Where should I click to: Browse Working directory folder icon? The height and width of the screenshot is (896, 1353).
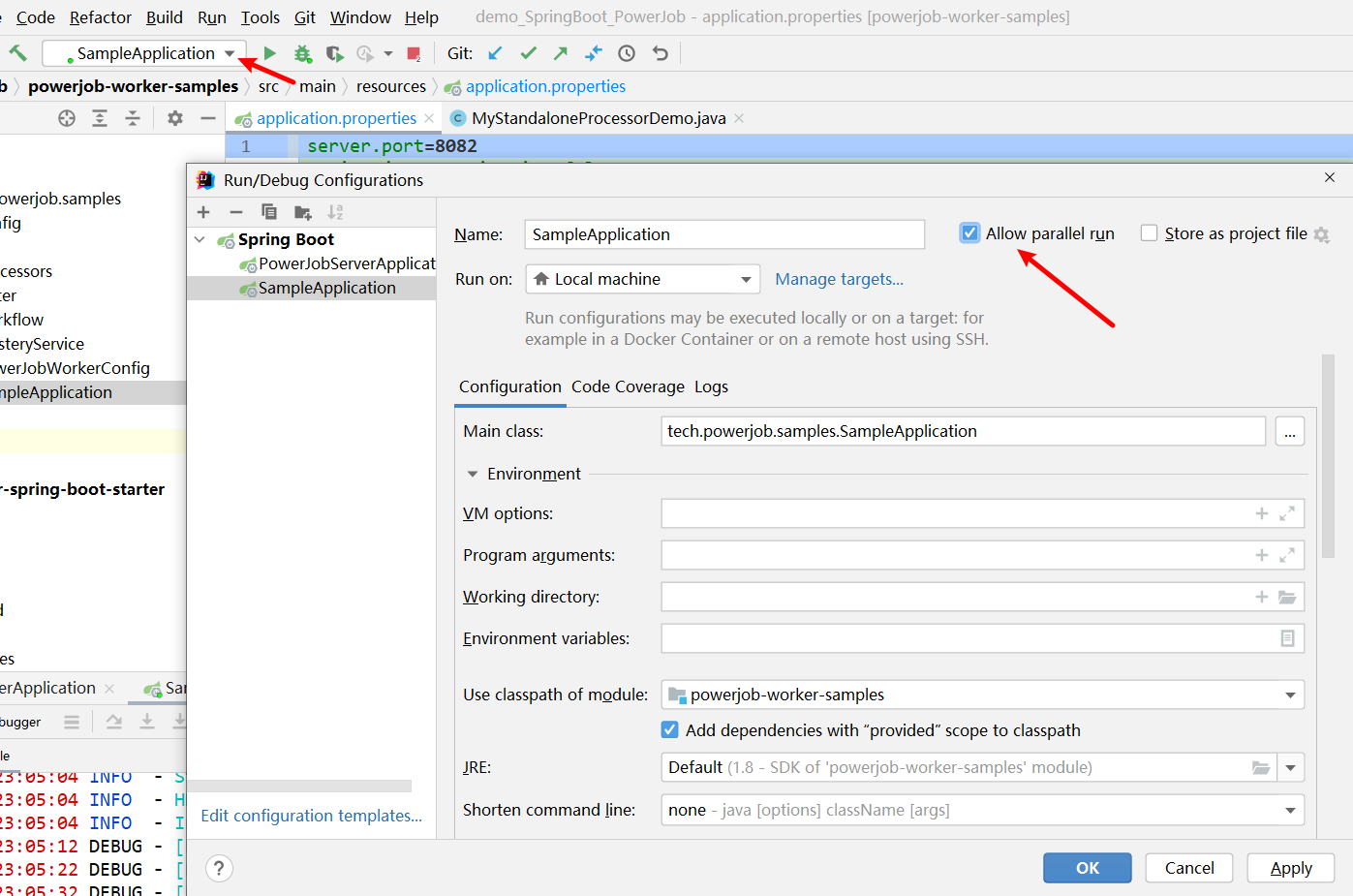tap(1287, 597)
